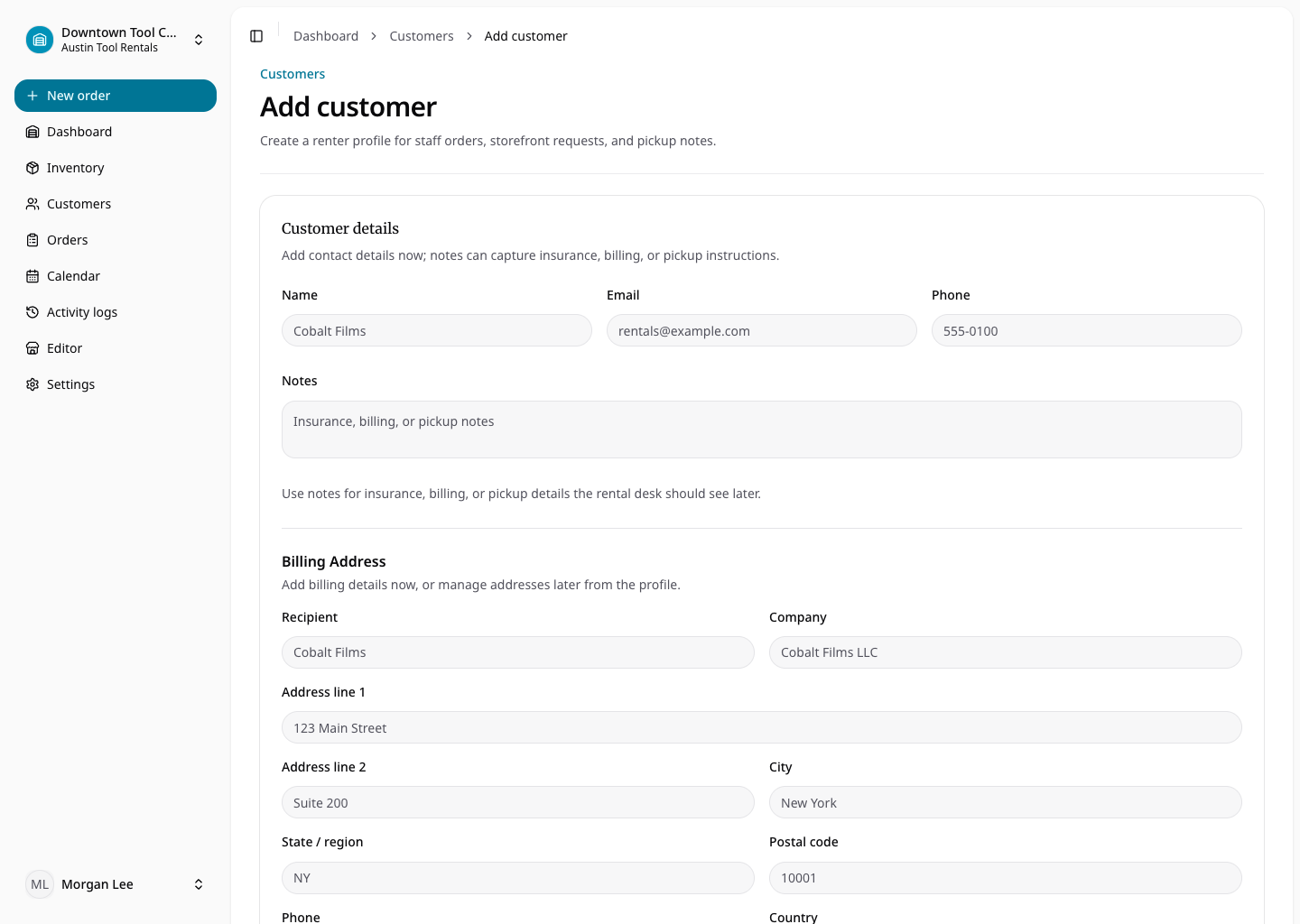Click the Billing Address heading

(x=334, y=561)
